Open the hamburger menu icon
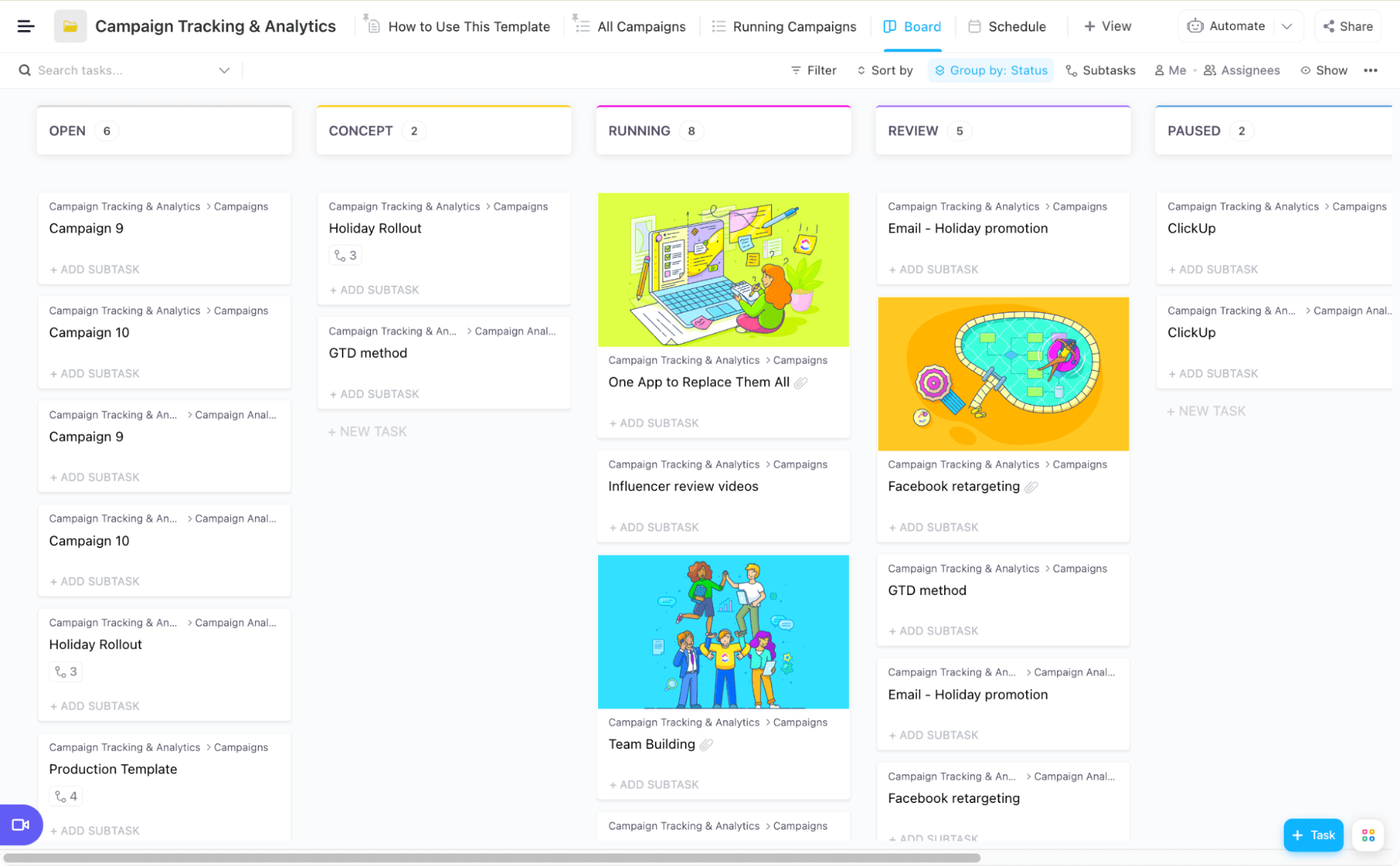The width and height of the screenshot is (1400, 866). (26, 26)
